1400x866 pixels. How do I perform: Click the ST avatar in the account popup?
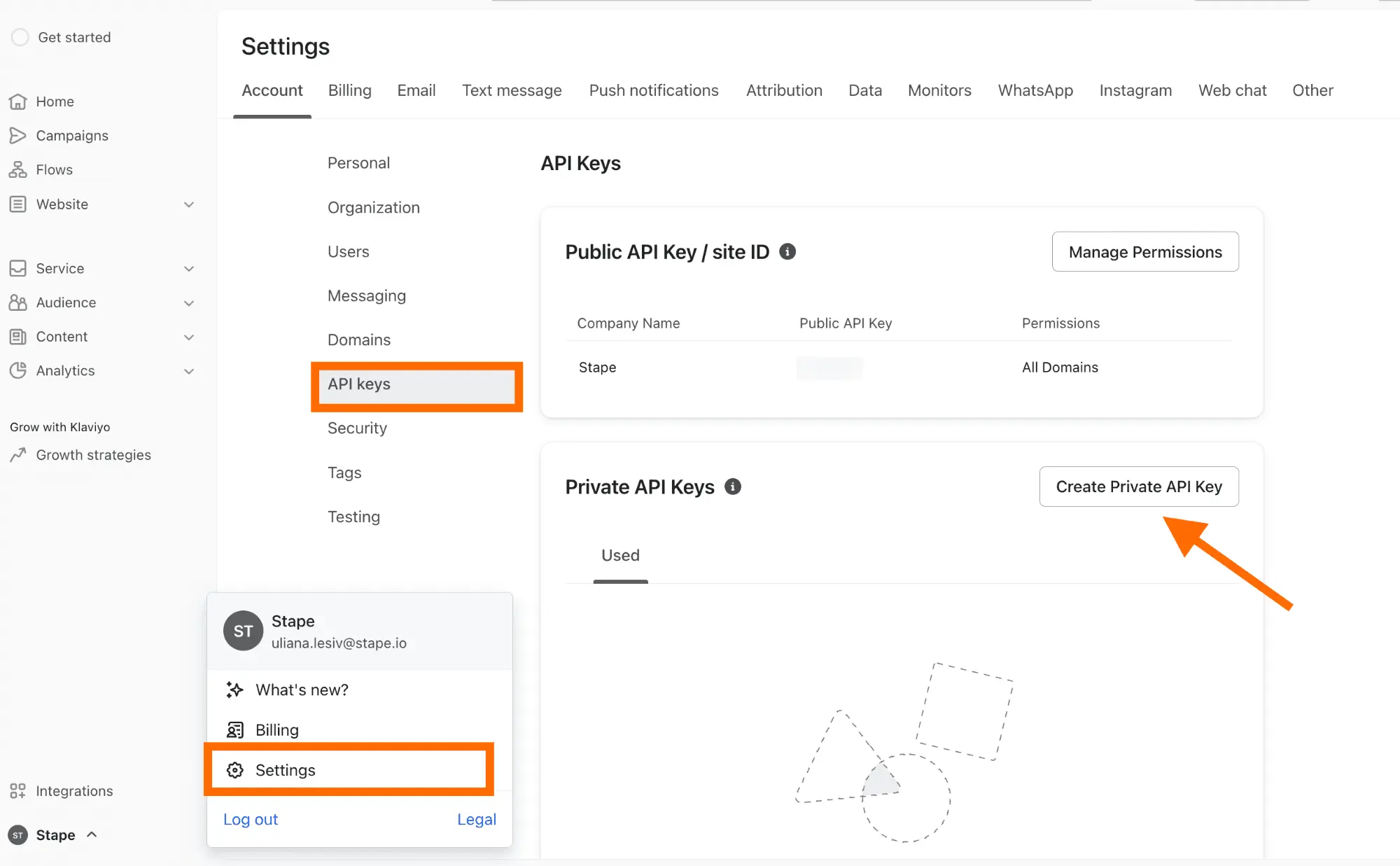243,631
